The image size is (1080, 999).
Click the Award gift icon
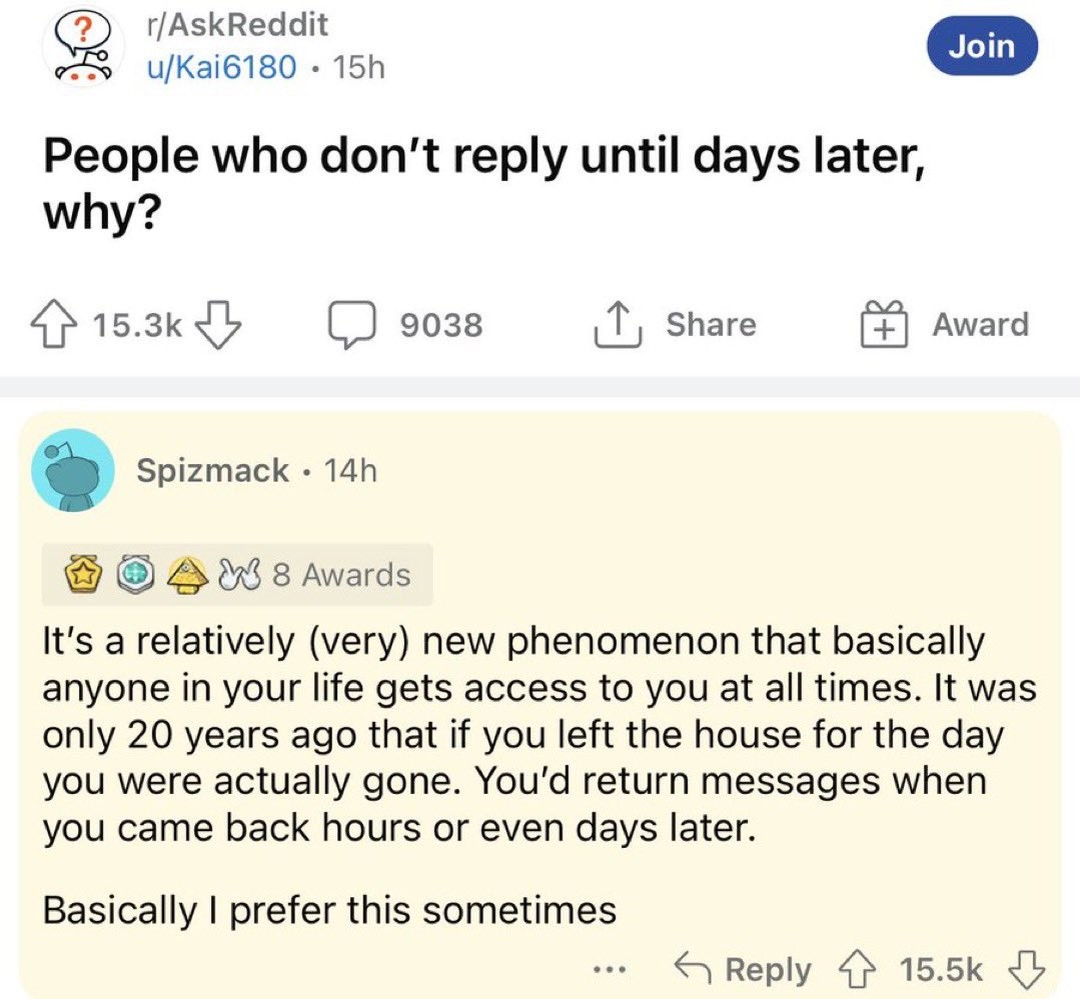point(884,325)
